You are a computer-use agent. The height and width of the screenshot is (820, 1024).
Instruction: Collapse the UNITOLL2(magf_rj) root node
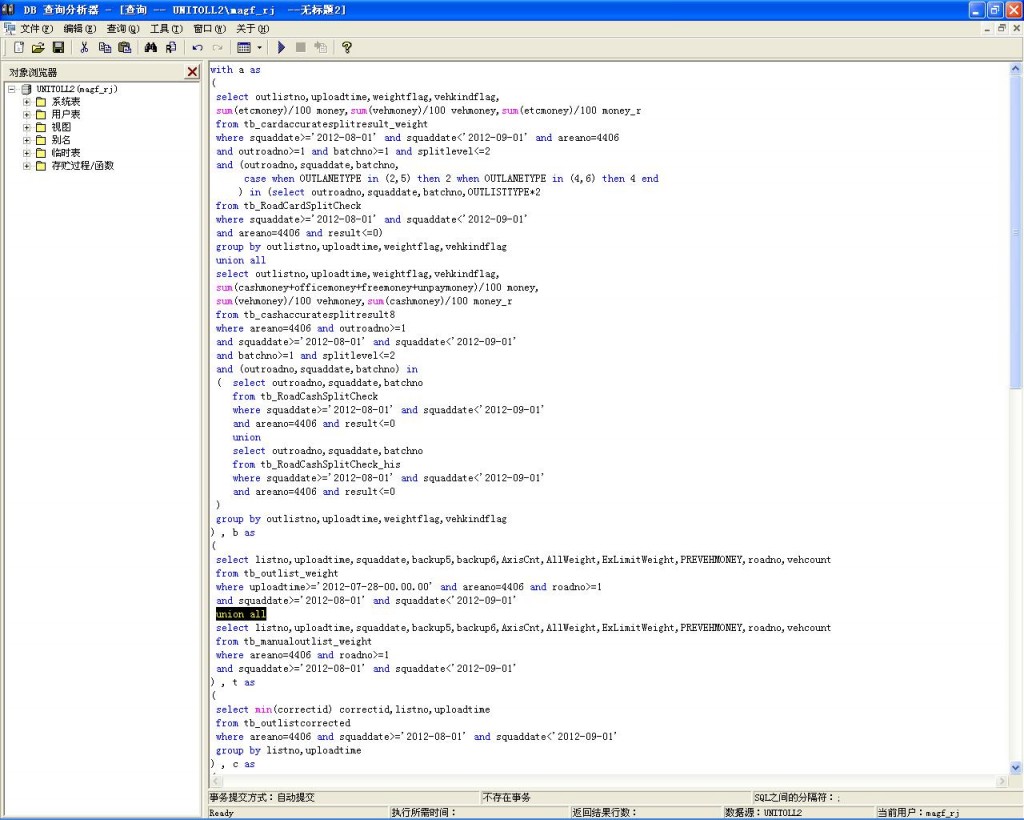pyautogui.click(x=12, y=89)
